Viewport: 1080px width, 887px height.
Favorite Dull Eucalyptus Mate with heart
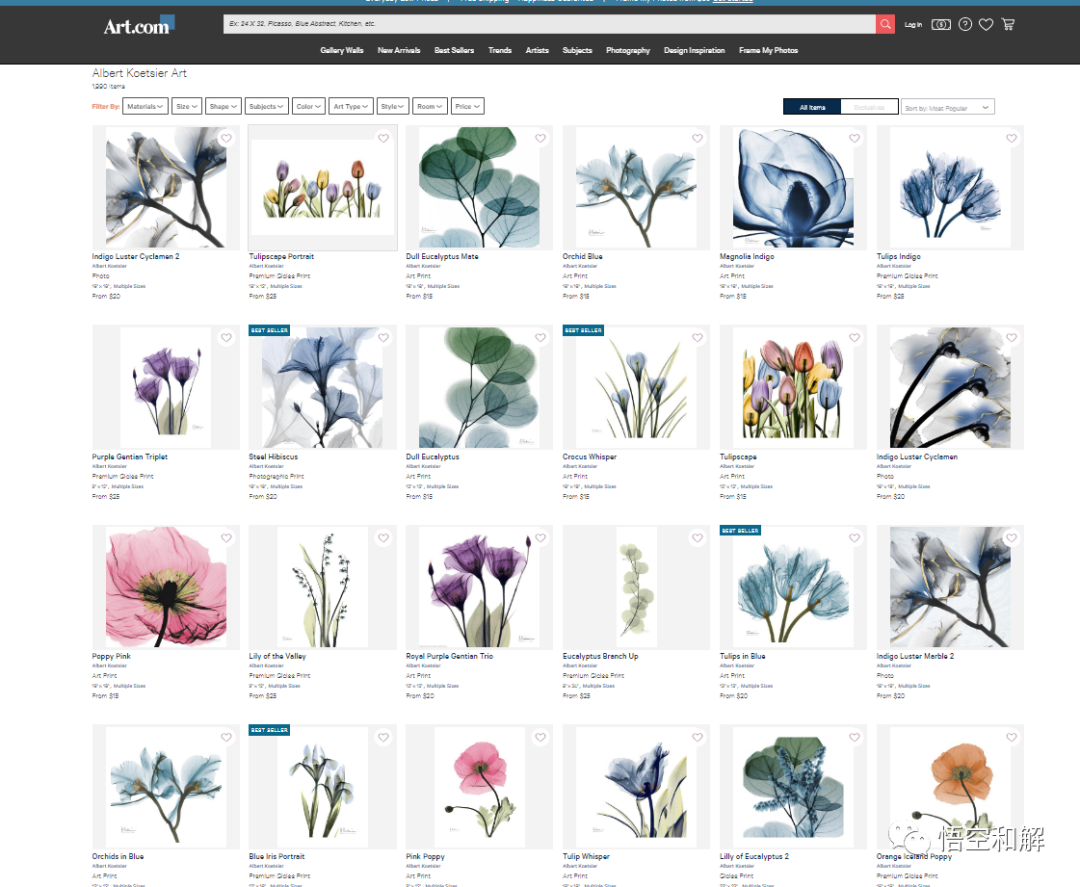click(541, 138)
